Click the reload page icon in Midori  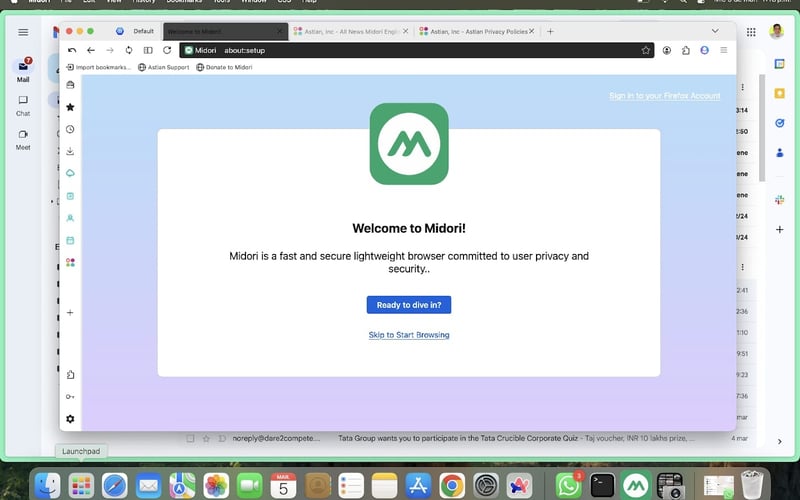coord(167,50)
